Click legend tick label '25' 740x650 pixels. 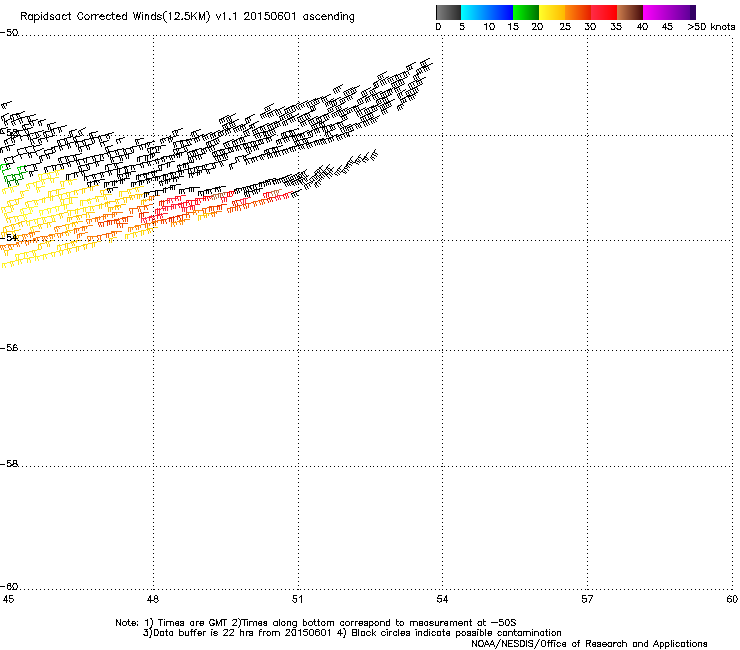click(565, 27)
